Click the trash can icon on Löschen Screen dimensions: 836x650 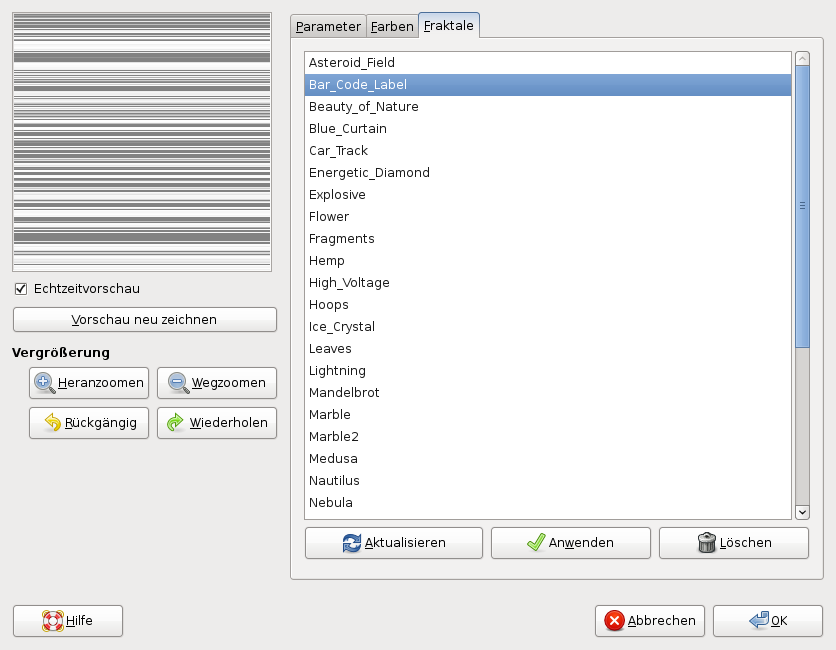tap(707, 543)
